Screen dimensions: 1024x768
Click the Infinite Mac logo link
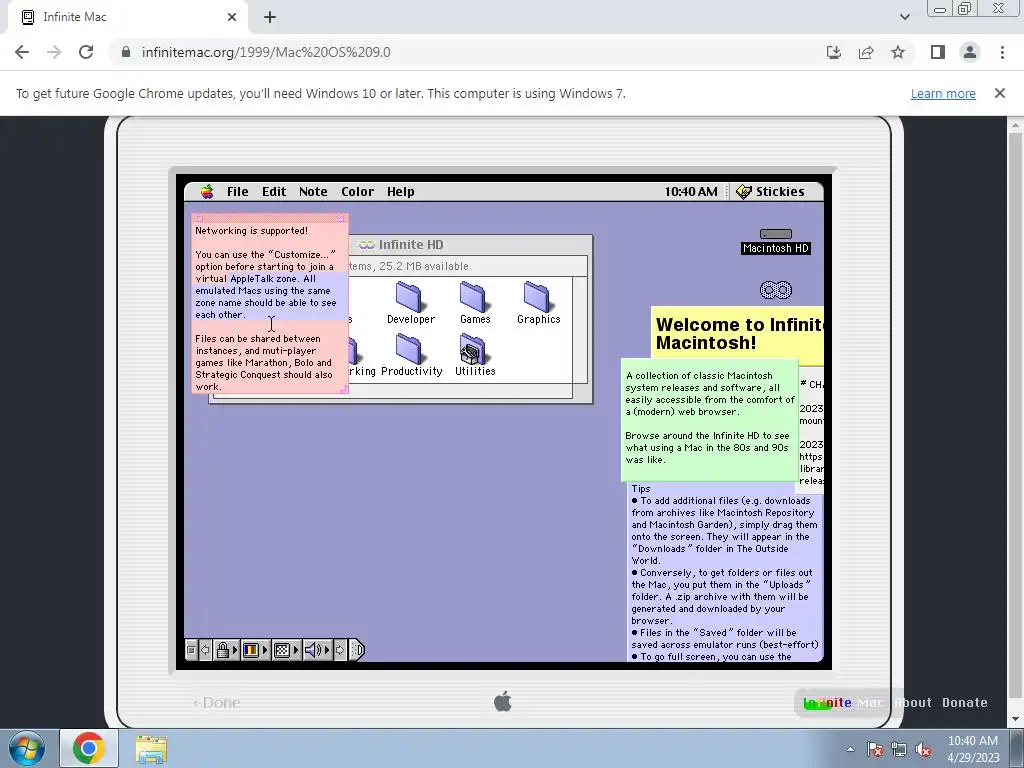point(842,703)
